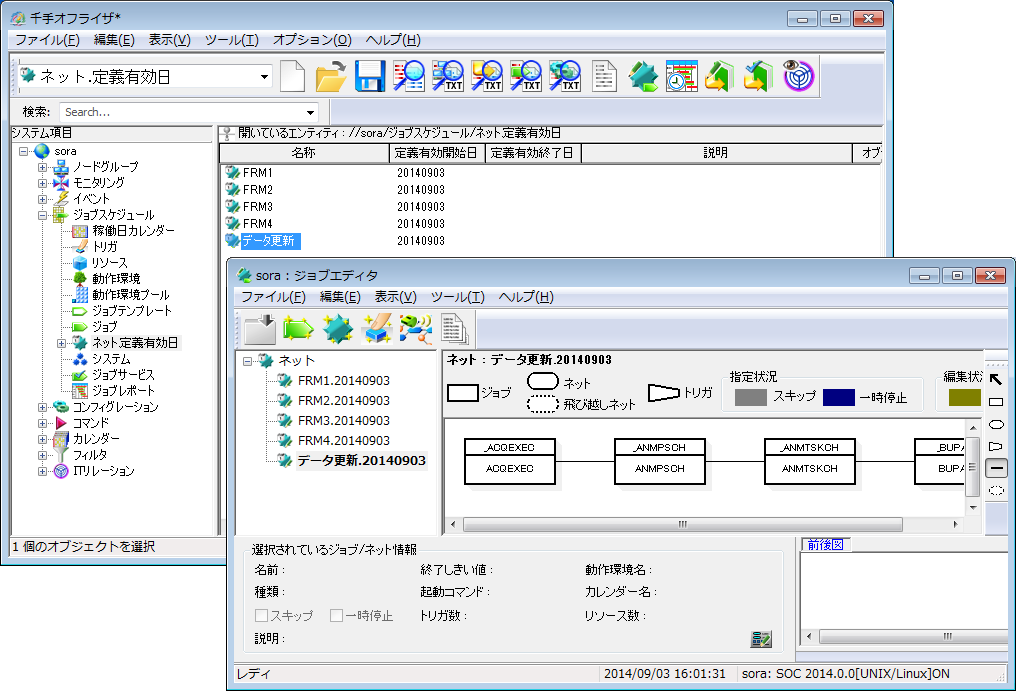Select FRM3.20140903 in the net tree
Image resolution: width=1016 pixels, height=692 pixels.
click(x=343, y=421)
